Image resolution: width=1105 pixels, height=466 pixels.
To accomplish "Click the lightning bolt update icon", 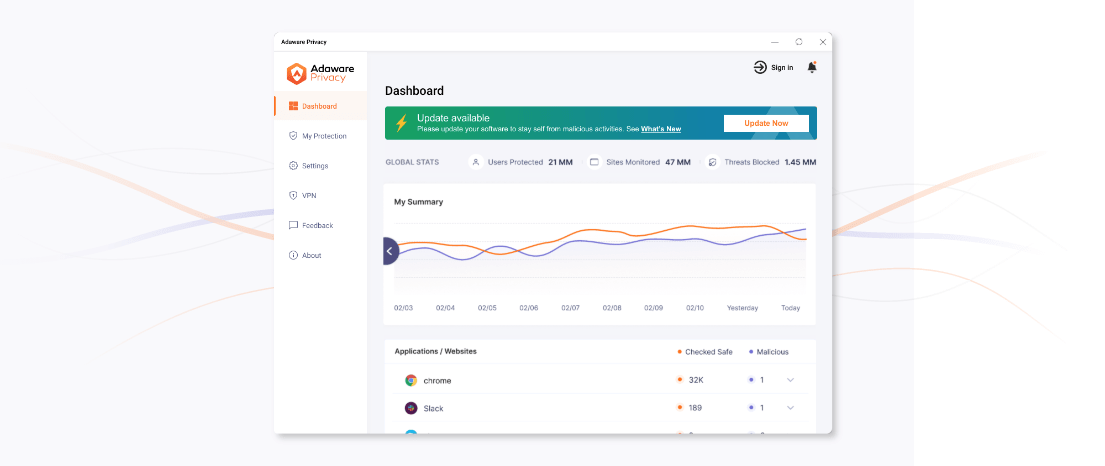I will (x=401, y=123).
